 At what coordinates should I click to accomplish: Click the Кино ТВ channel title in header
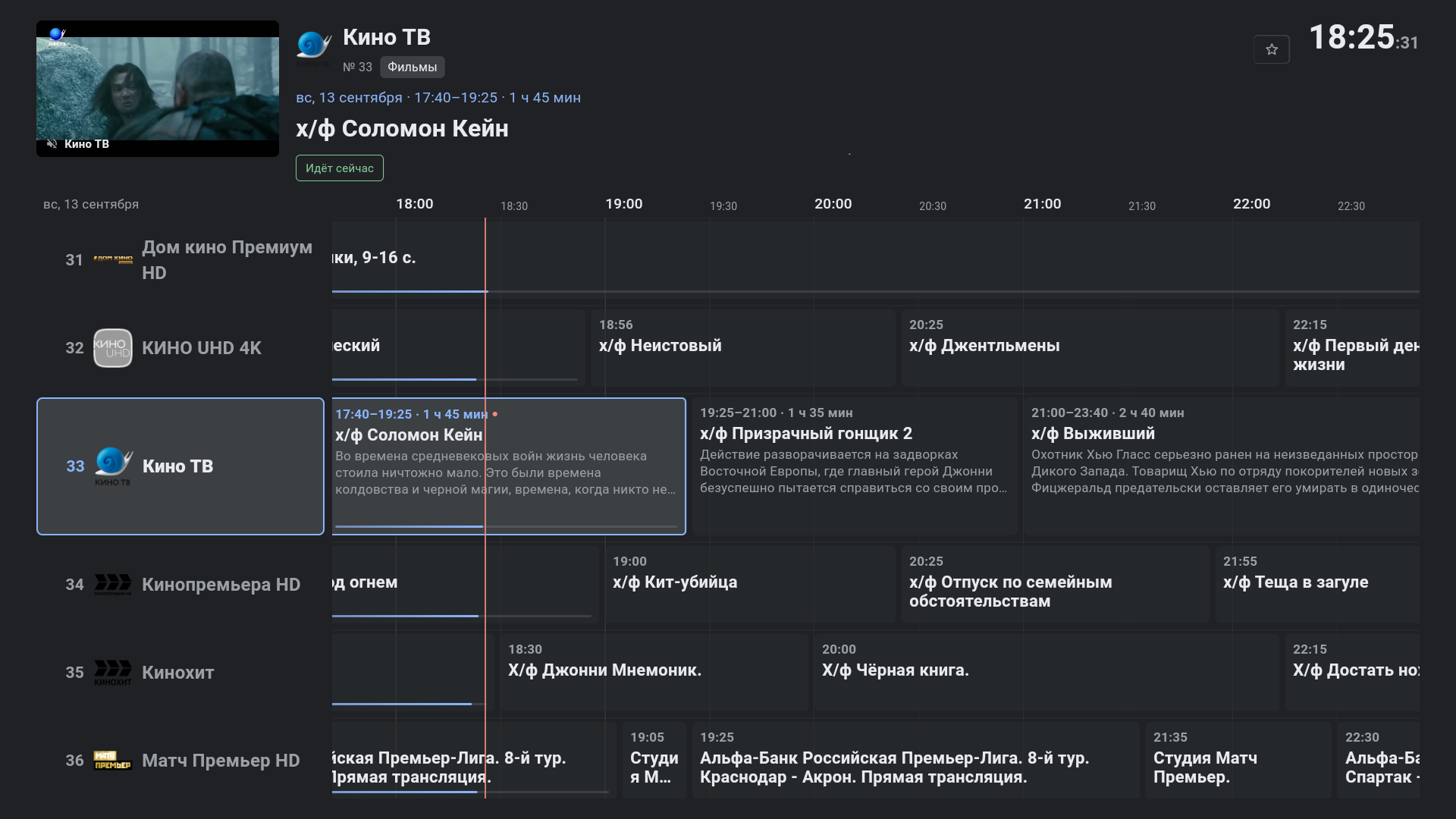point(387,37)
